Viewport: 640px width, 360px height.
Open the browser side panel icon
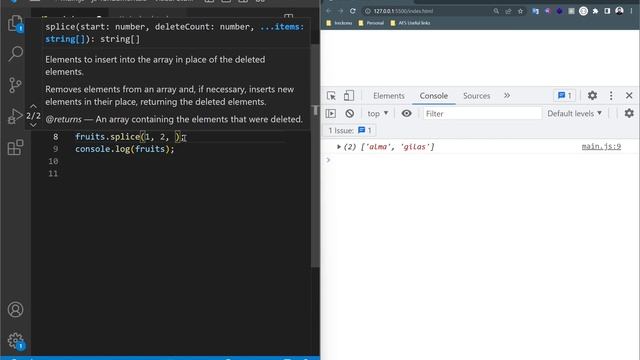click(607, 11)
